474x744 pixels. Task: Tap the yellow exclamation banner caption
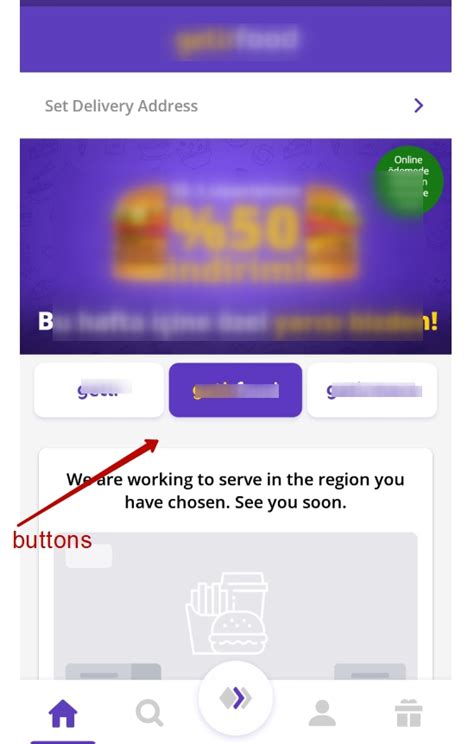coord(237,323)
